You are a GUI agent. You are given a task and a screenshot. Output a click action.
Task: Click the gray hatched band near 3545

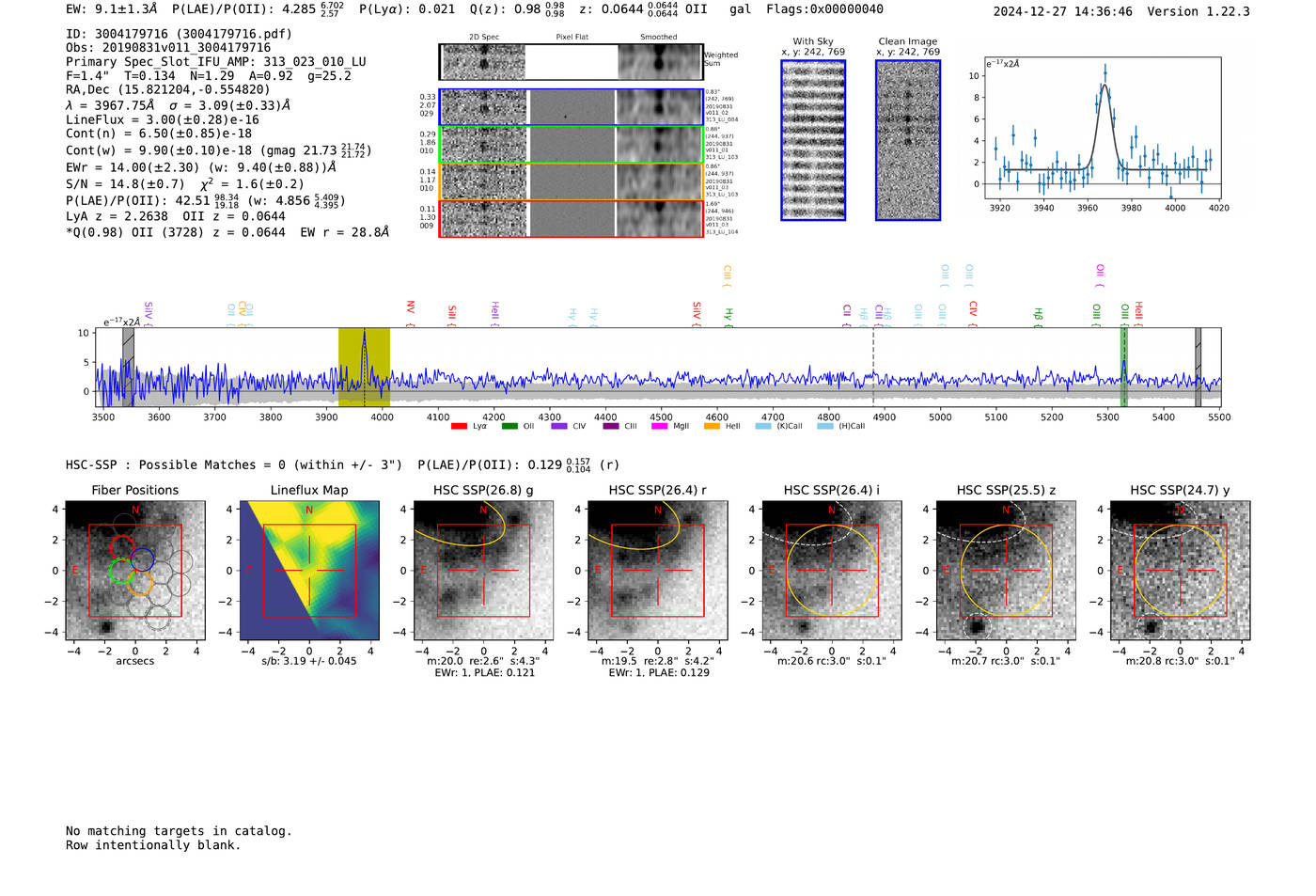coord(128,368)
